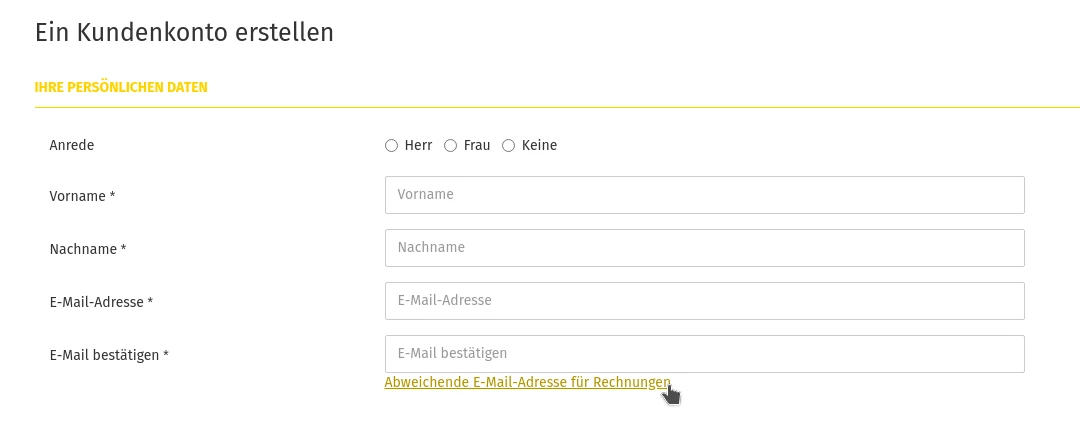Click the 'Keine' option label text
Viewport: 1080px width, 422px height.
coord(539,145)
